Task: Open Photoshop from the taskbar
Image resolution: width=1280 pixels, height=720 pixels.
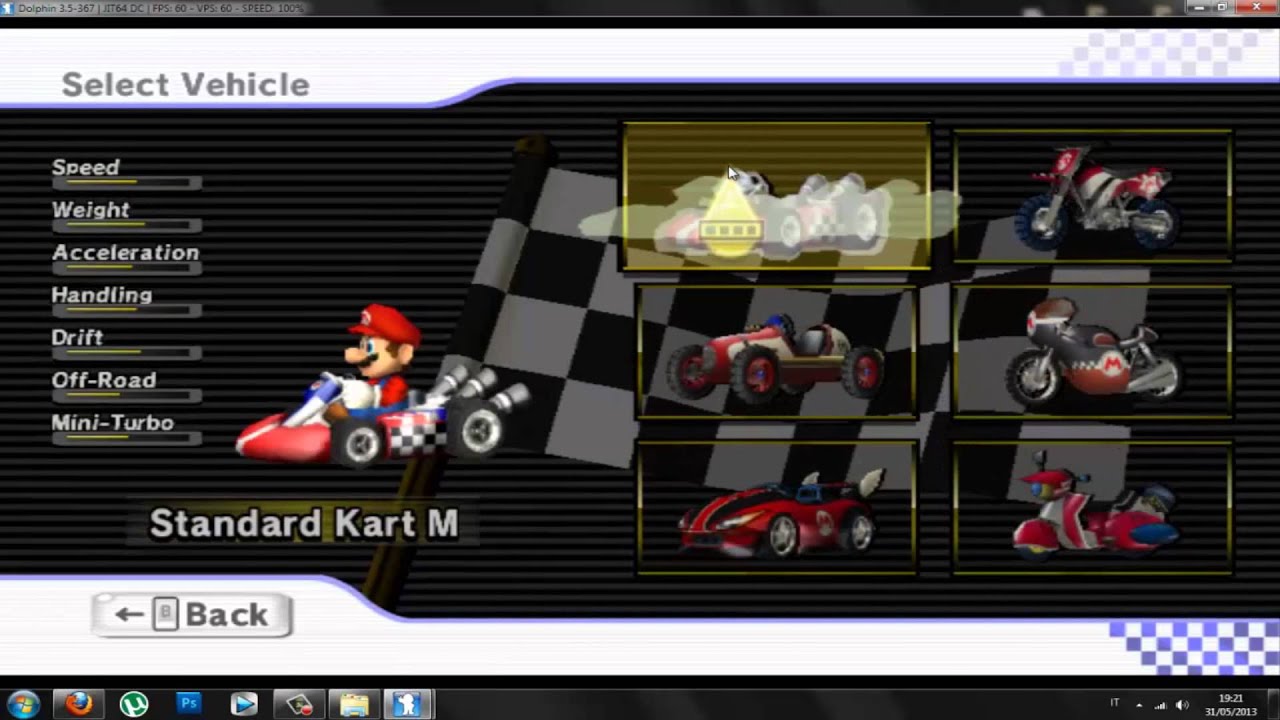Action: click(x=189, y=704)
